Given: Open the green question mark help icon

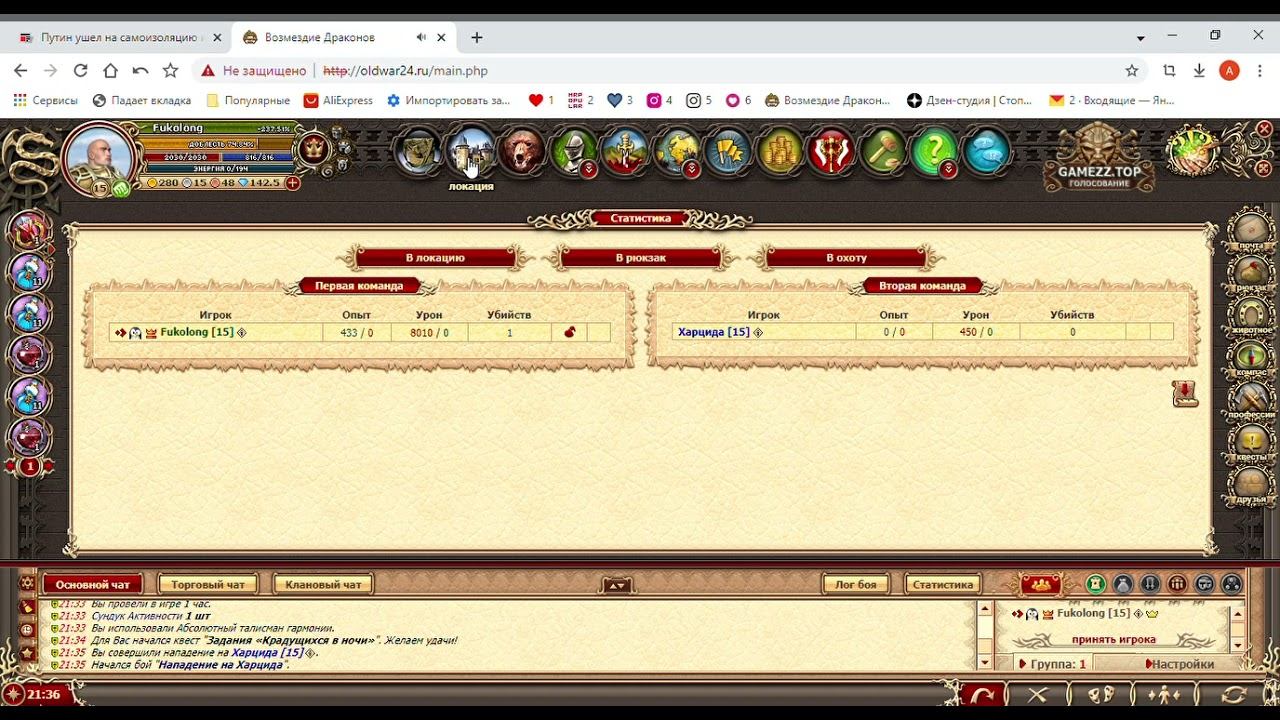Looking at the screenshot, I should click(x=934, y=152).
